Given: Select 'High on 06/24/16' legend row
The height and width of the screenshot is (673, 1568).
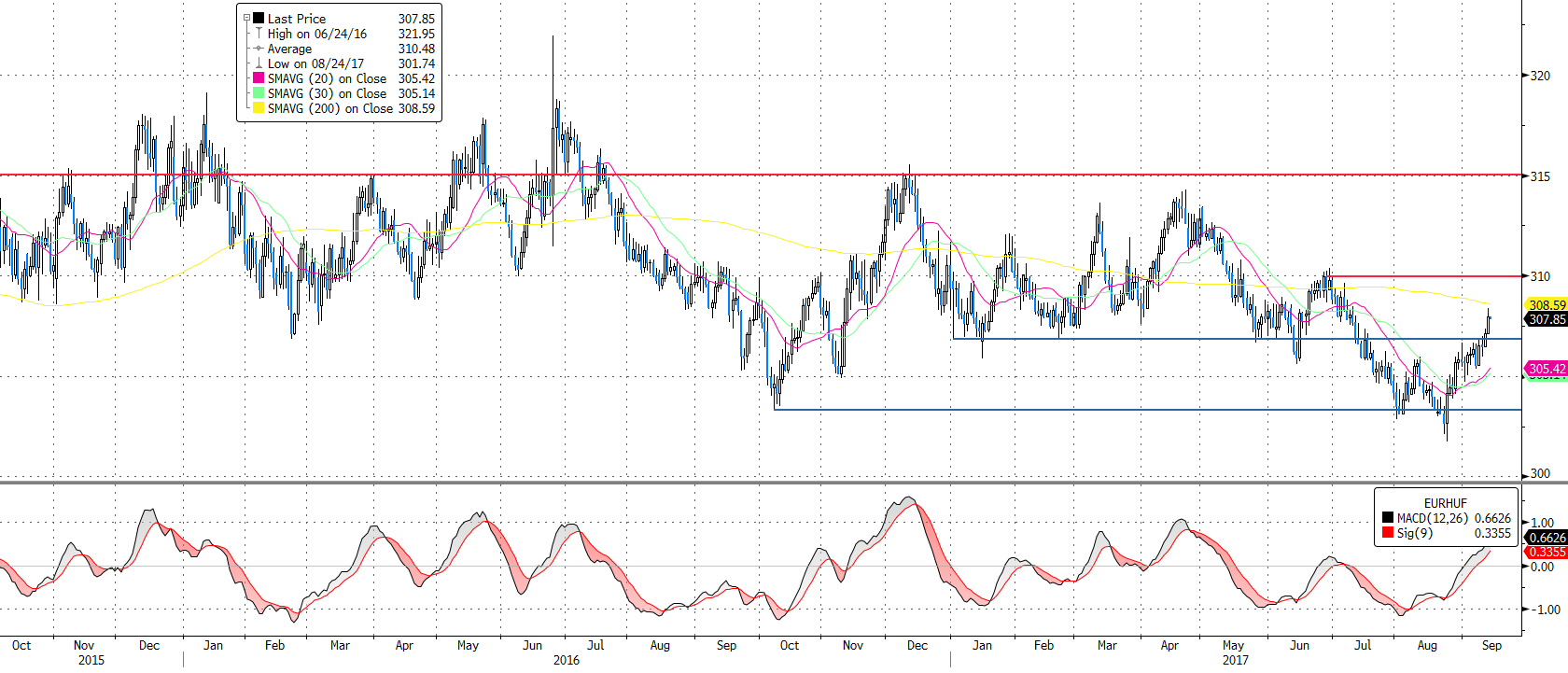Looking at the screenshot, I should [317, 34].
